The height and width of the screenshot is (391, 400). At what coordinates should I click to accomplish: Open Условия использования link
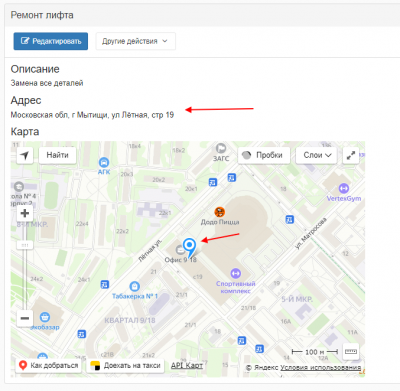(320, 367)
